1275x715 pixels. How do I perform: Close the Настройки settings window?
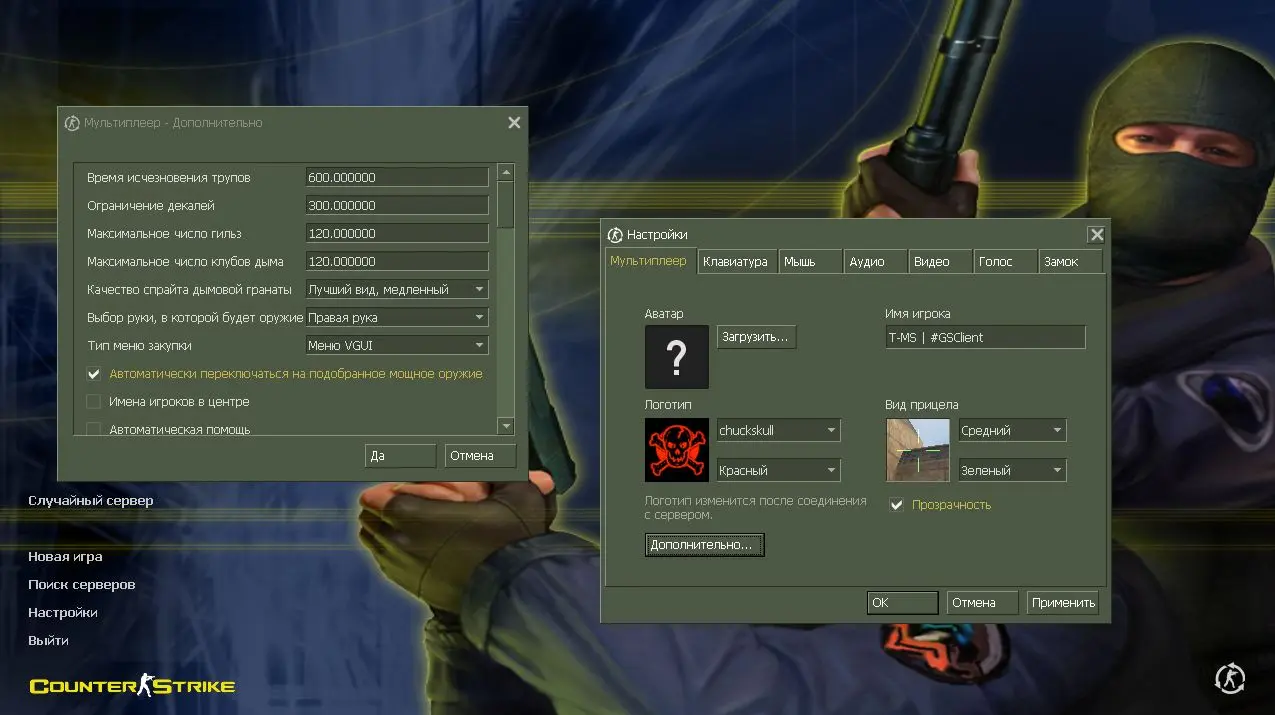pos(1097,235)
